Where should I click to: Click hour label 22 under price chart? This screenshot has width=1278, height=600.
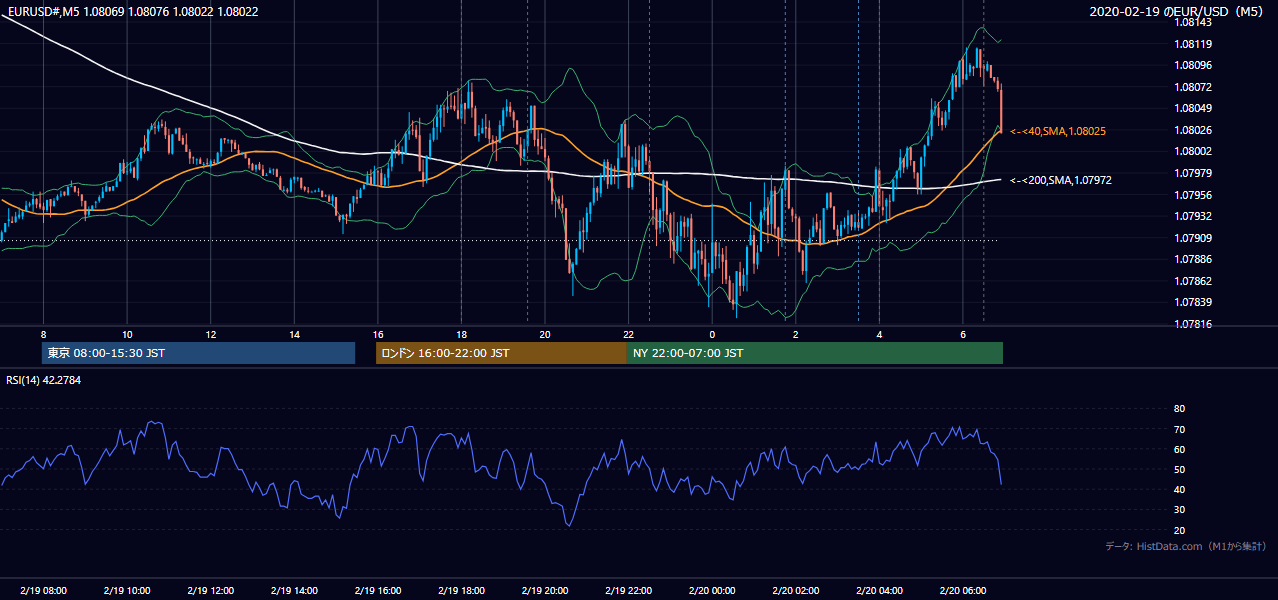pos(628,334)
